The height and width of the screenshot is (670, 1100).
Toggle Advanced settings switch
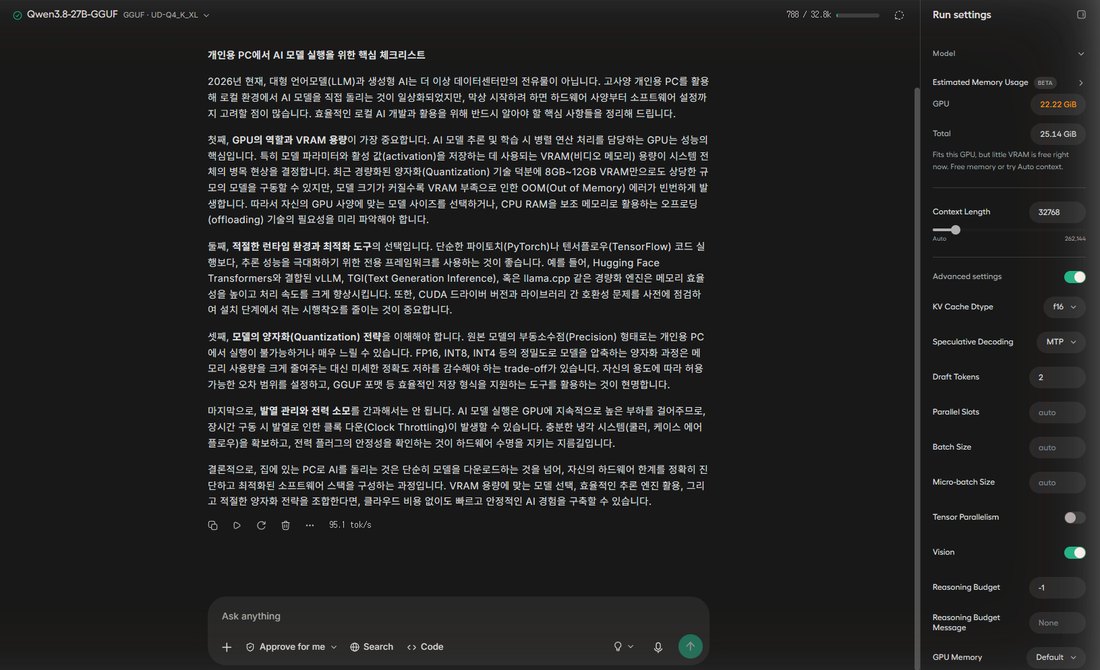[1075, 277]
